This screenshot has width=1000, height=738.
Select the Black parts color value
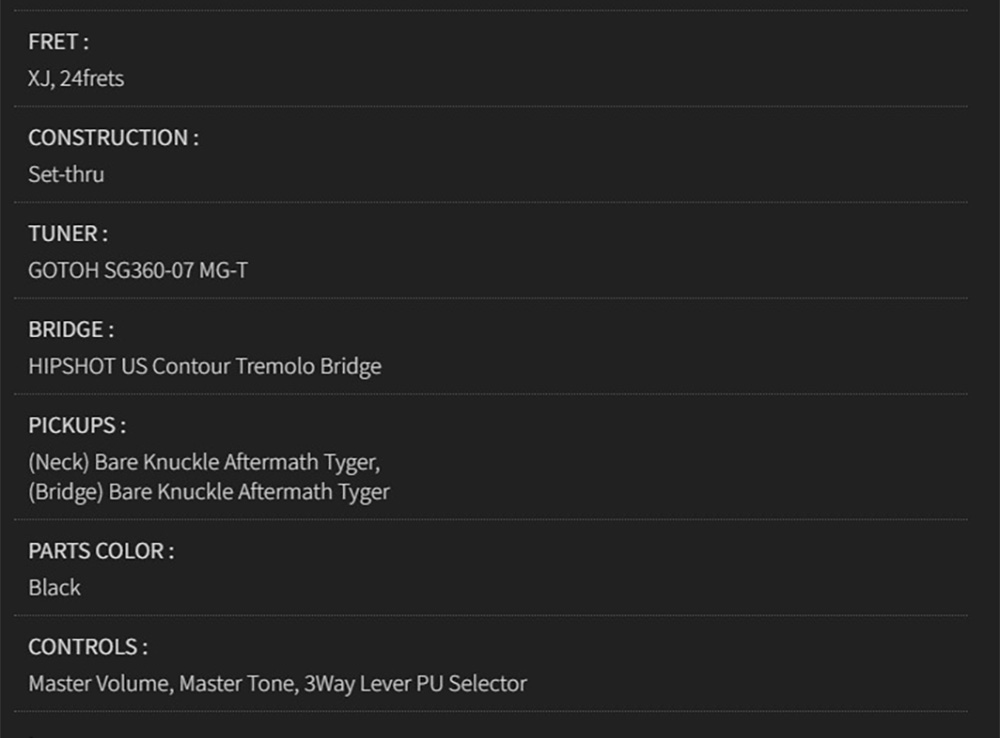pyautogui.click(x=54, y=587)
